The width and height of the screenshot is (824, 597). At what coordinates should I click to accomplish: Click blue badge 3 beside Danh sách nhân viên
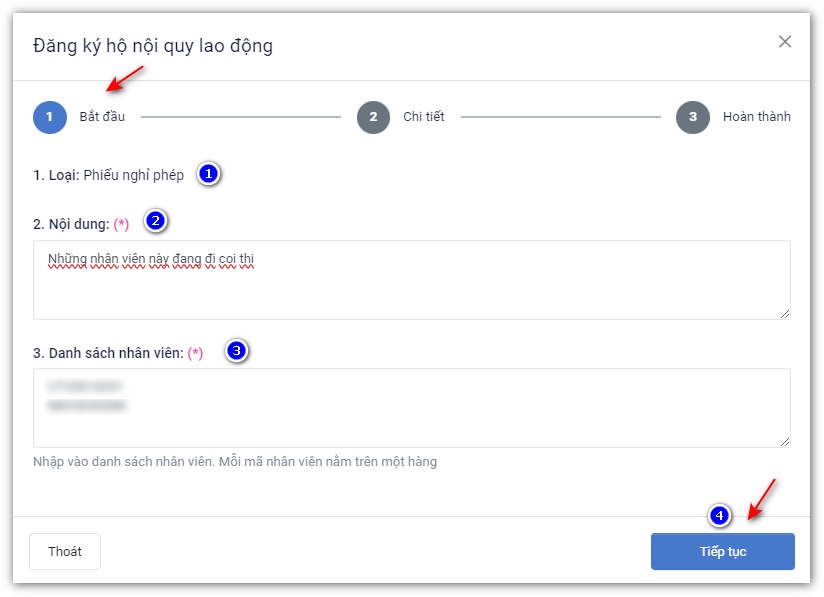point(236,351)
